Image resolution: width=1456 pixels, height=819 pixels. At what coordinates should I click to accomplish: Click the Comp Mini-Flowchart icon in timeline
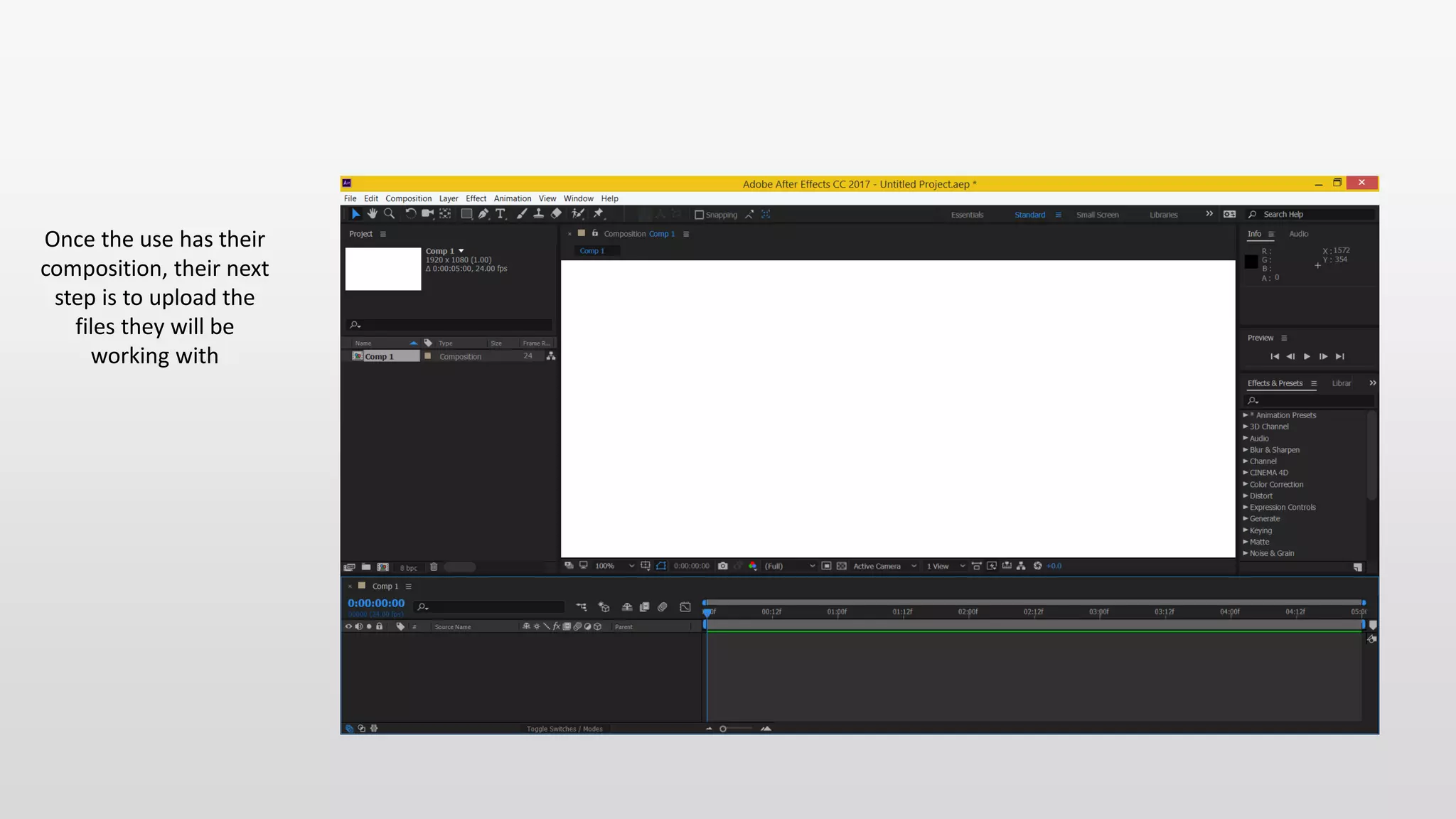coord(582,607)
